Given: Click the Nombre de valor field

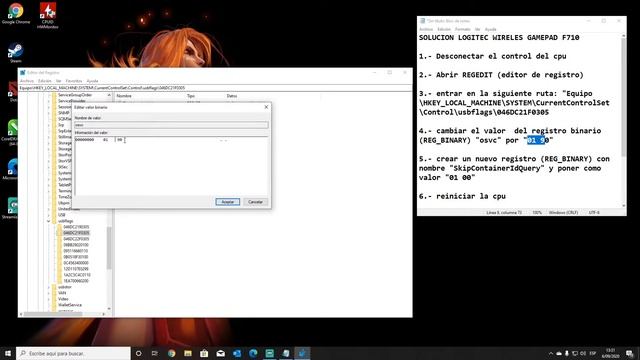Looking at the screenshot, I should [x=171, y=125].
